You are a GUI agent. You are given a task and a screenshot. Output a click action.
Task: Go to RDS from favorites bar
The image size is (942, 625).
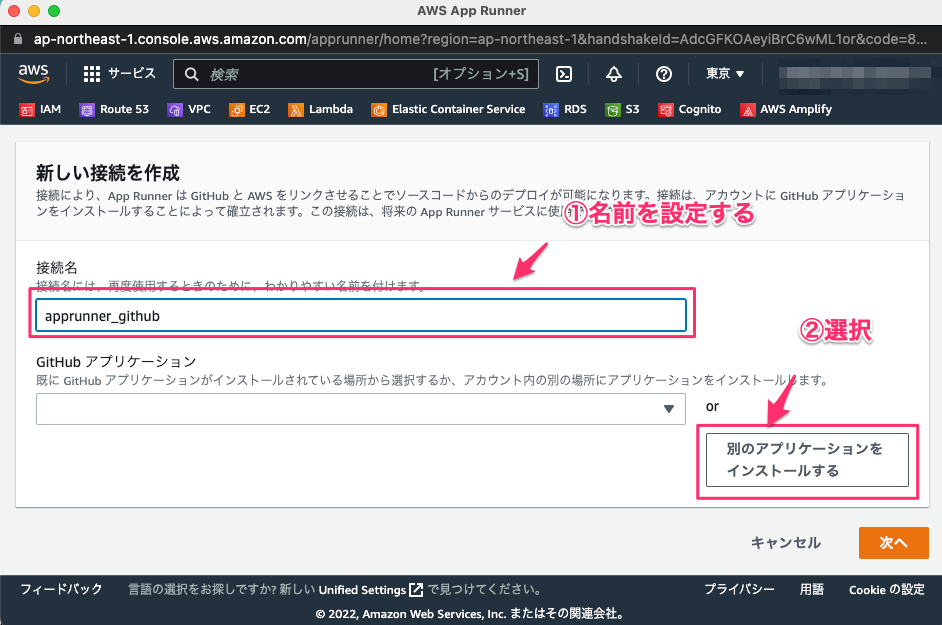pos(575,109)
